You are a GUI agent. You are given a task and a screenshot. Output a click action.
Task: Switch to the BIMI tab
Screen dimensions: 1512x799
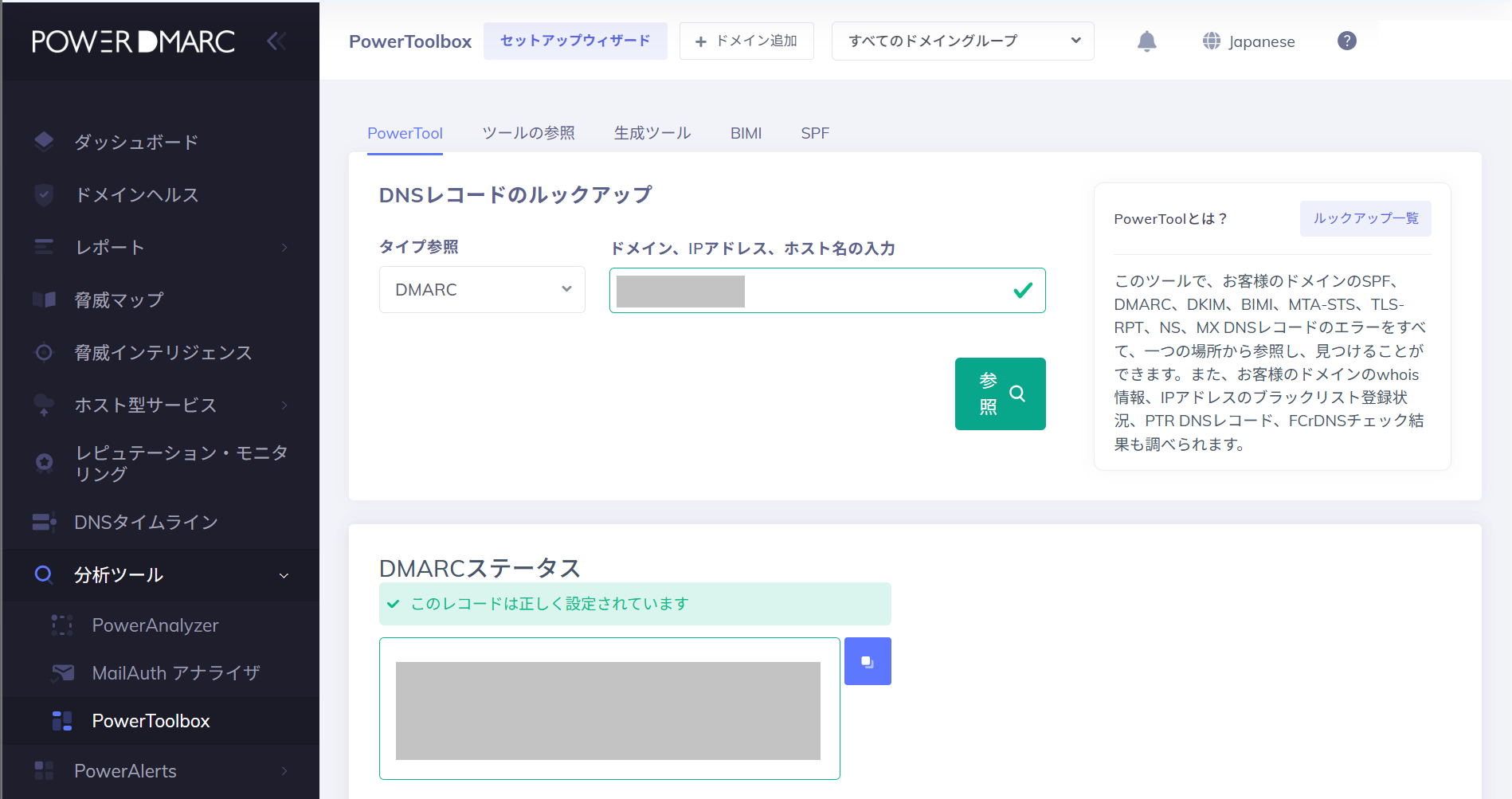click(746, 133)
